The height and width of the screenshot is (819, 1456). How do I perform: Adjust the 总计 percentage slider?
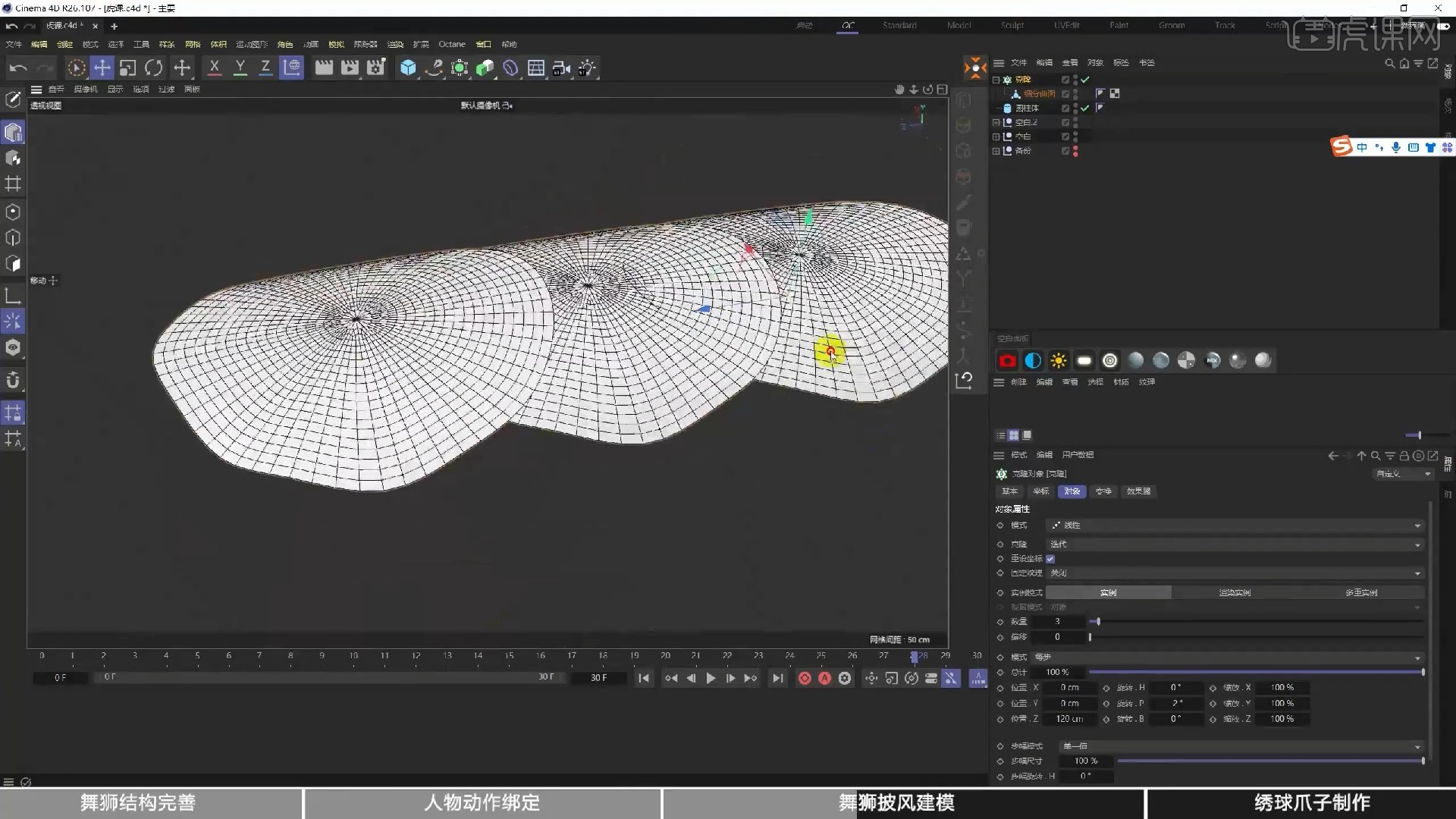tap(1257, 673)
